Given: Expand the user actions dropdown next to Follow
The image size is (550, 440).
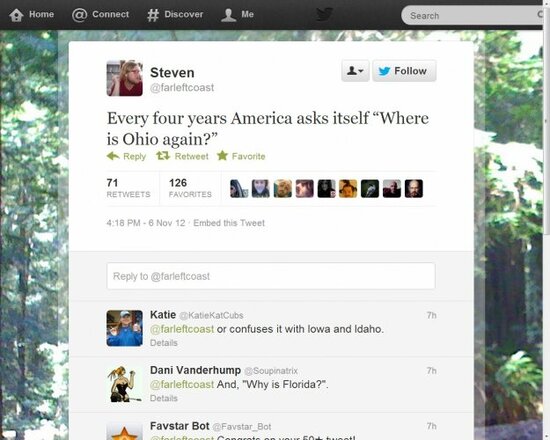Looking at the screenshot, I should pos(355,71).
